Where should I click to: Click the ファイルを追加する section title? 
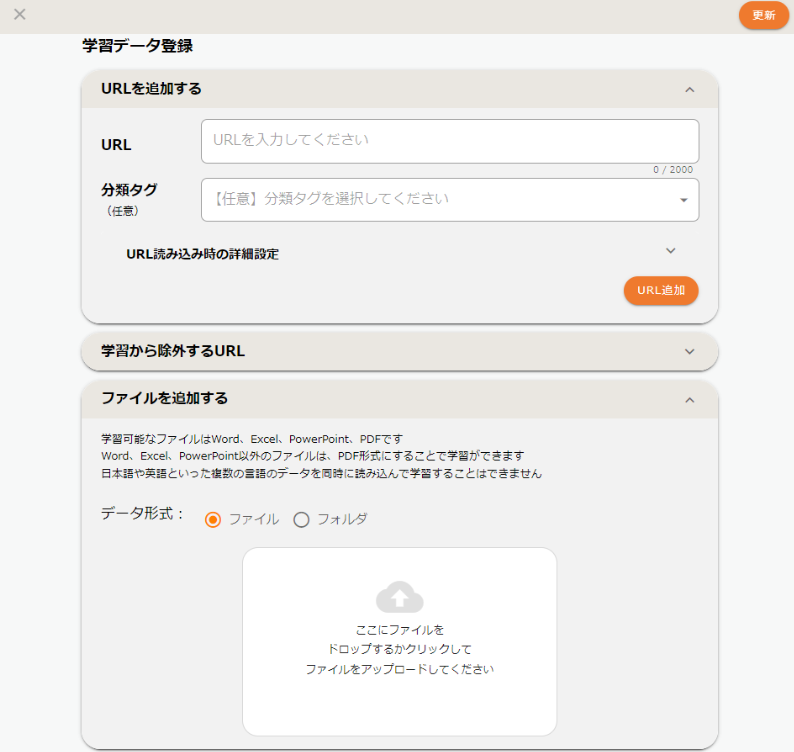tap(165, 398)
